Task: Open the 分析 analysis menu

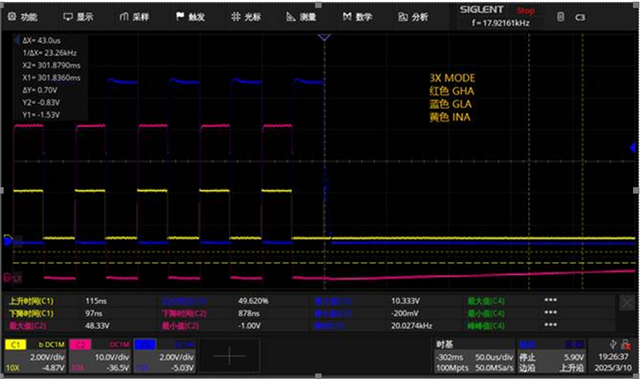Action: coord(413,17)
